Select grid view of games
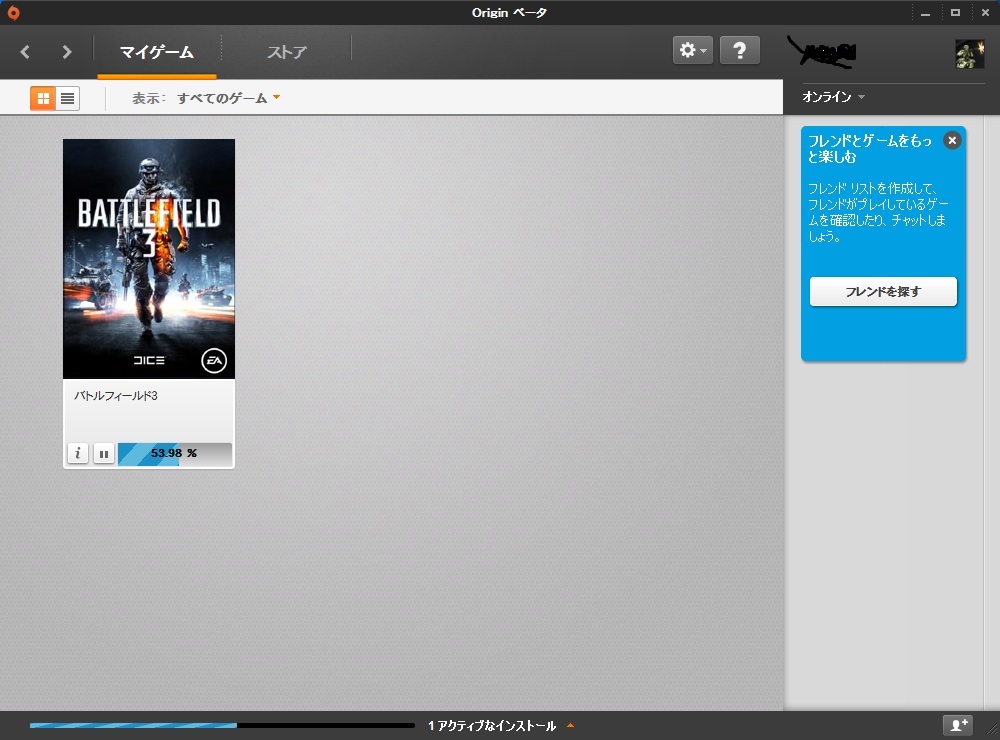The width and height of the screenshot is (1000, 740). click(43, 98)
